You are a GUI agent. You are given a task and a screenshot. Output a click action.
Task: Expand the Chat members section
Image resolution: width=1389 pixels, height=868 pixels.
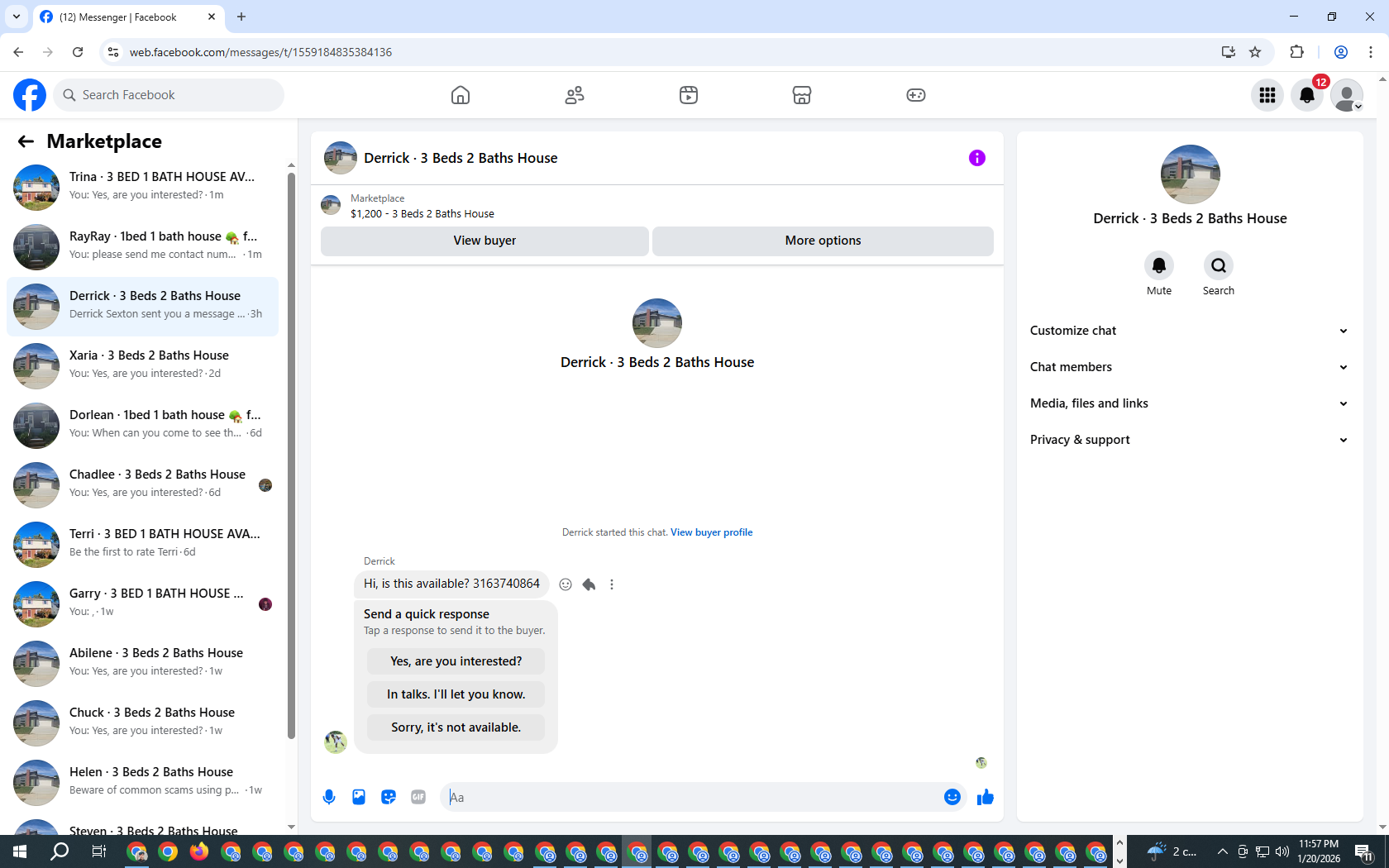coord(1190,367)
